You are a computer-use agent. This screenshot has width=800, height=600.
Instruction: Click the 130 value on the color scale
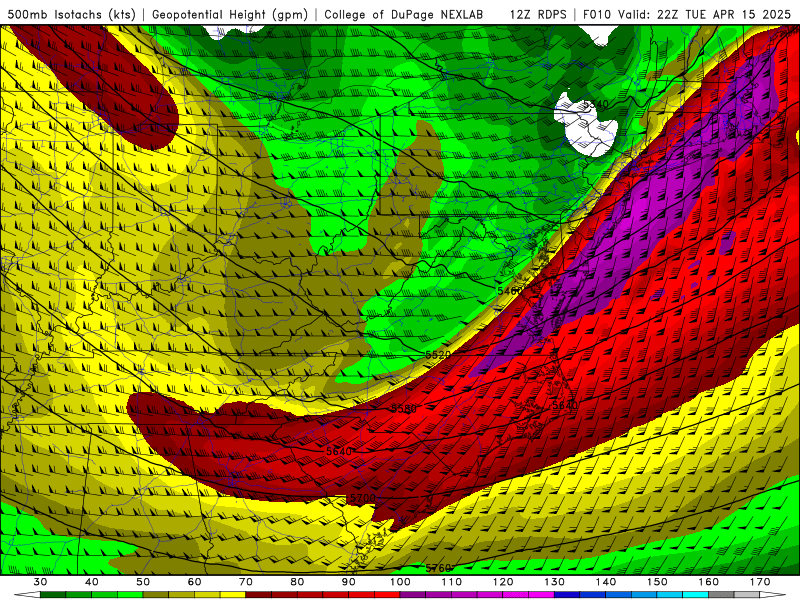pos(555,582)
